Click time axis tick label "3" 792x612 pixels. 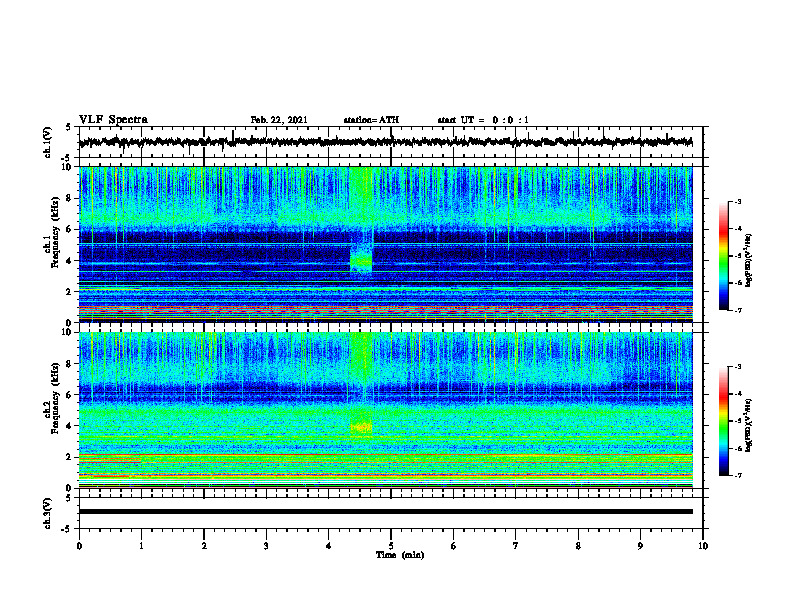(x=266, y=546)
